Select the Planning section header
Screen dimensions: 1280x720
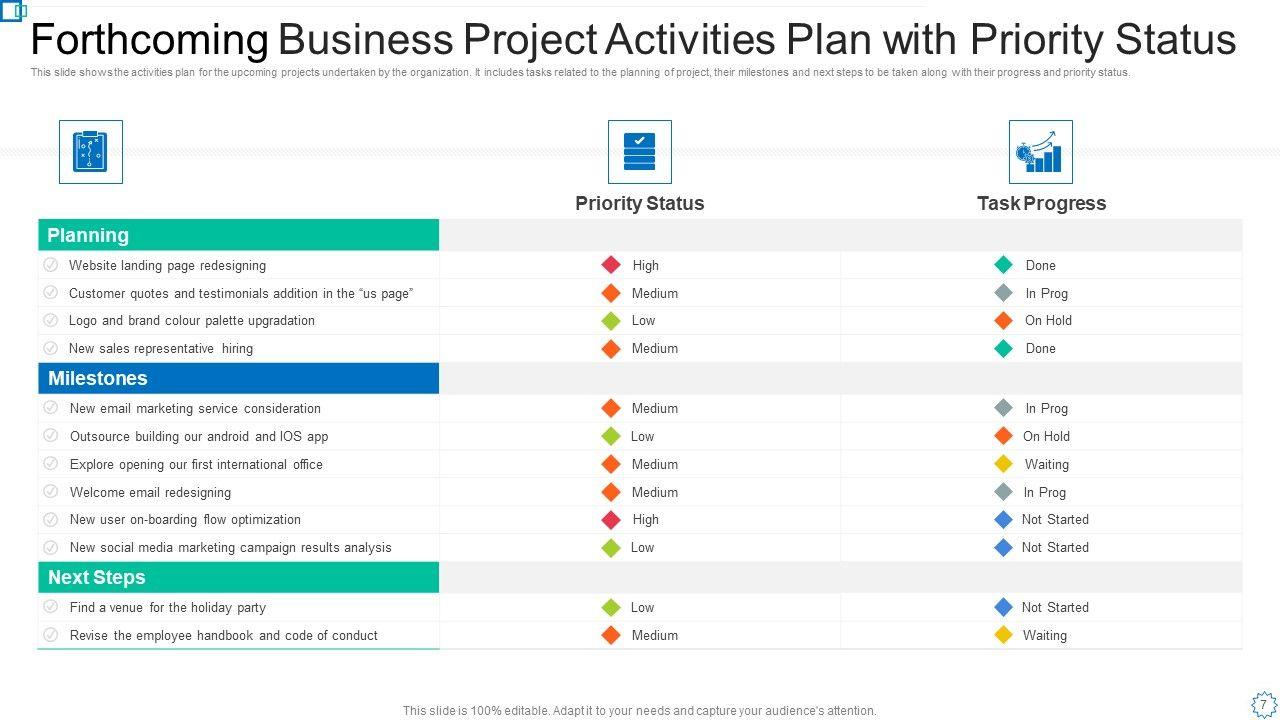pos(238,235)
